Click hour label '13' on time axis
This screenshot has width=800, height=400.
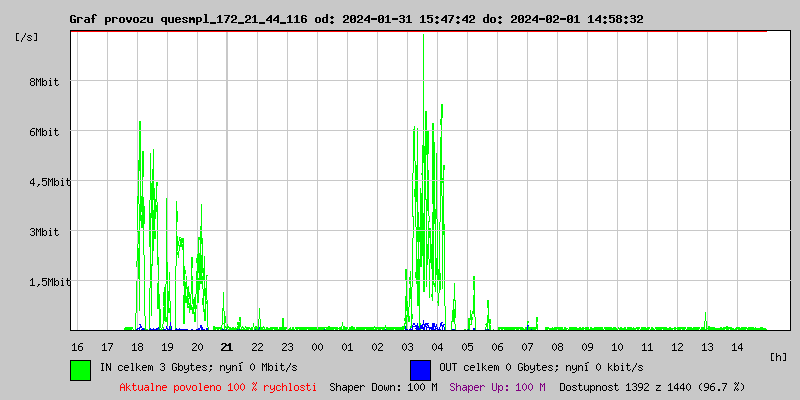pyautogui.click(x=707, y=347)
